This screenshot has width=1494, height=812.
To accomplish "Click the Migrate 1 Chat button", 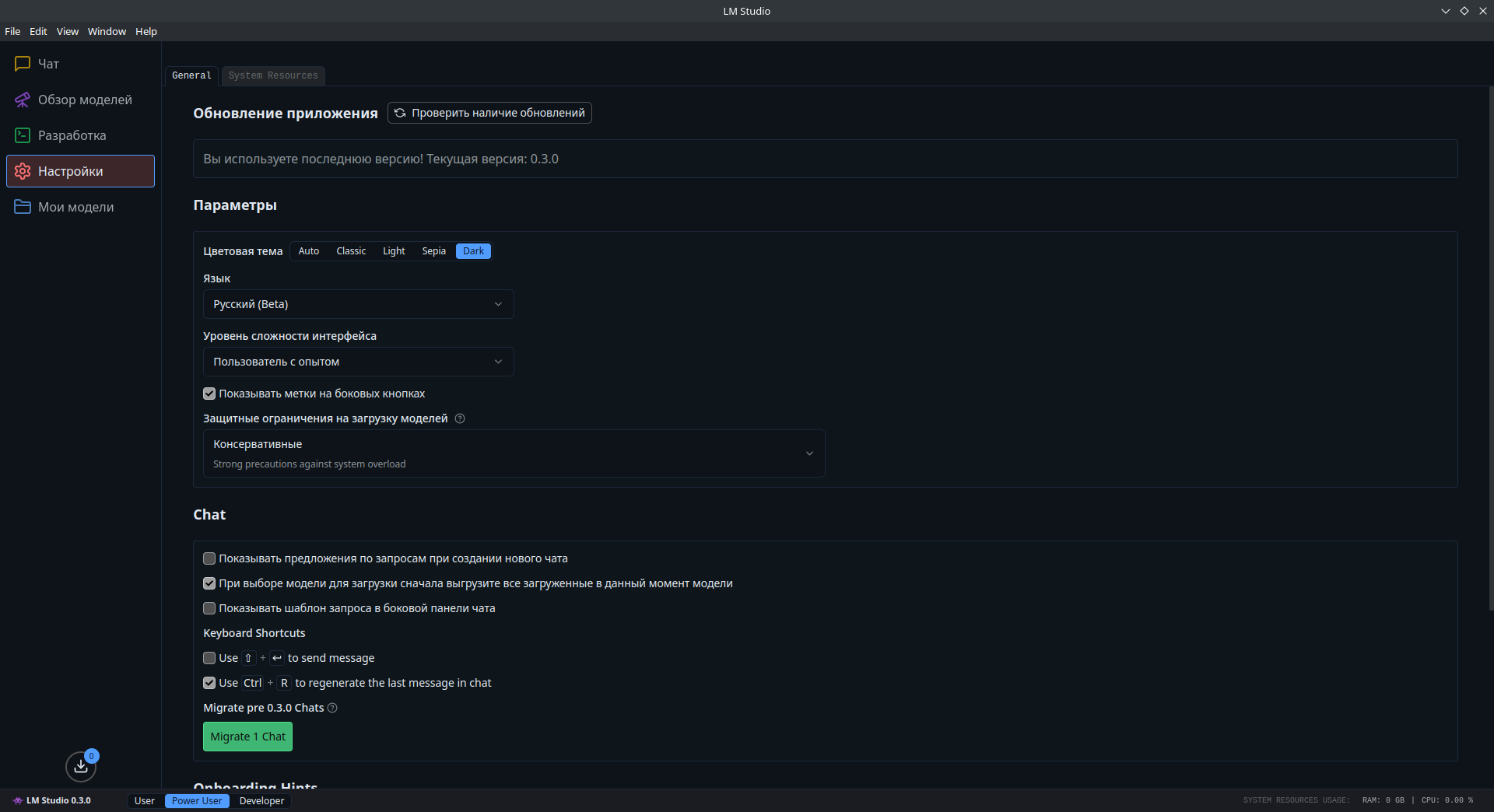I will click(247, 737).
